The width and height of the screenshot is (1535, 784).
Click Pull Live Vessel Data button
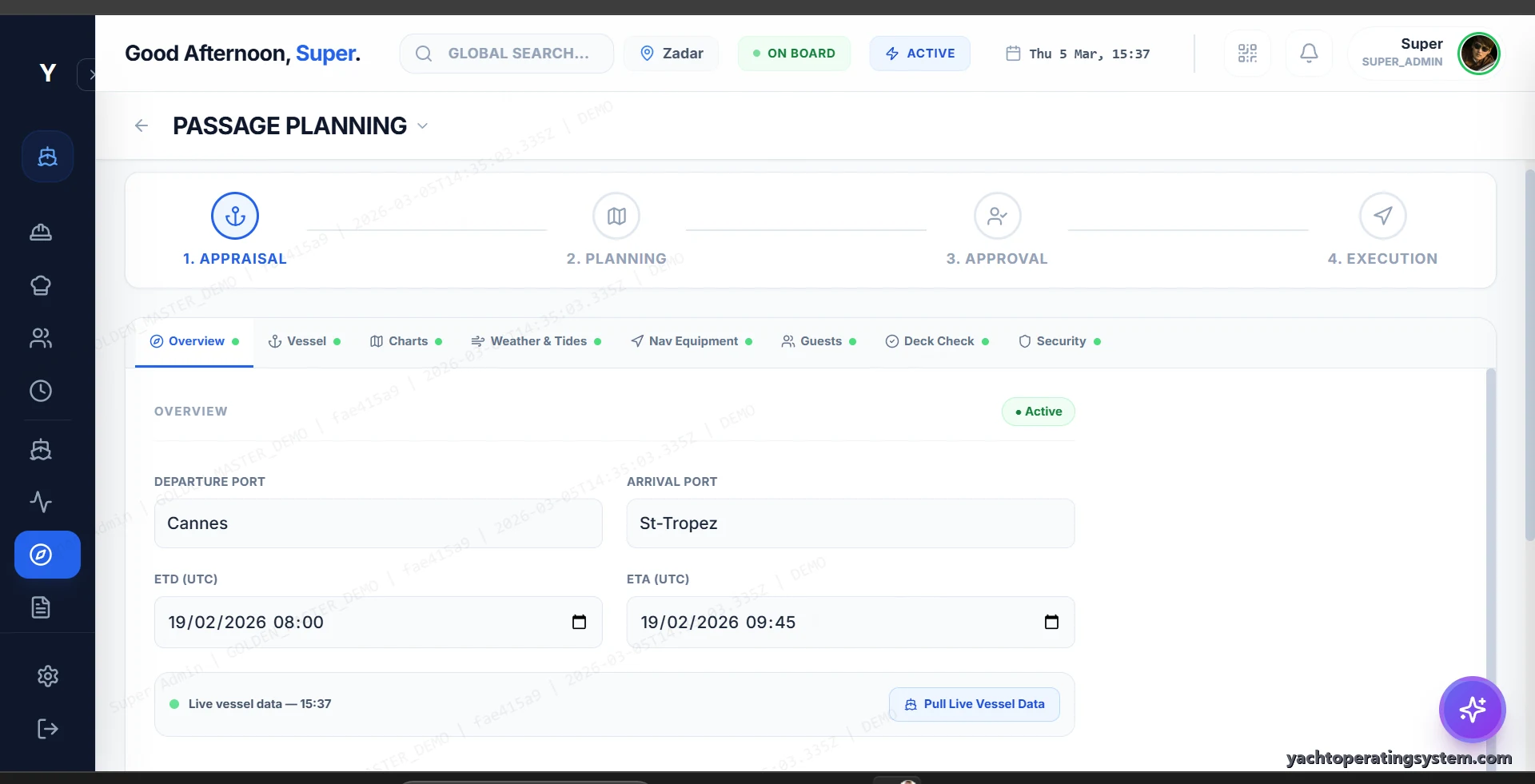(975, 704)
